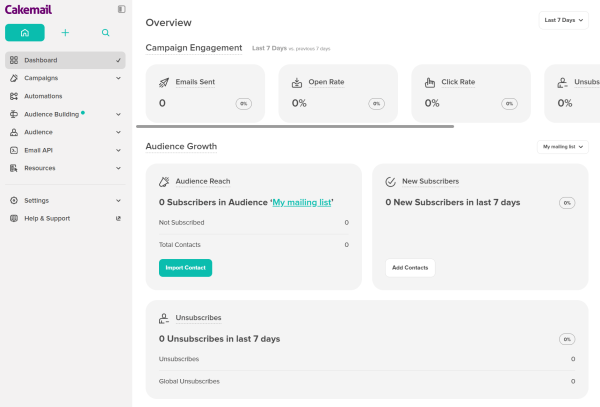Viewport: 600px width, 407px height.
Task: Click the Audience person icon in sidebar
Action: [x=14, y=132]
